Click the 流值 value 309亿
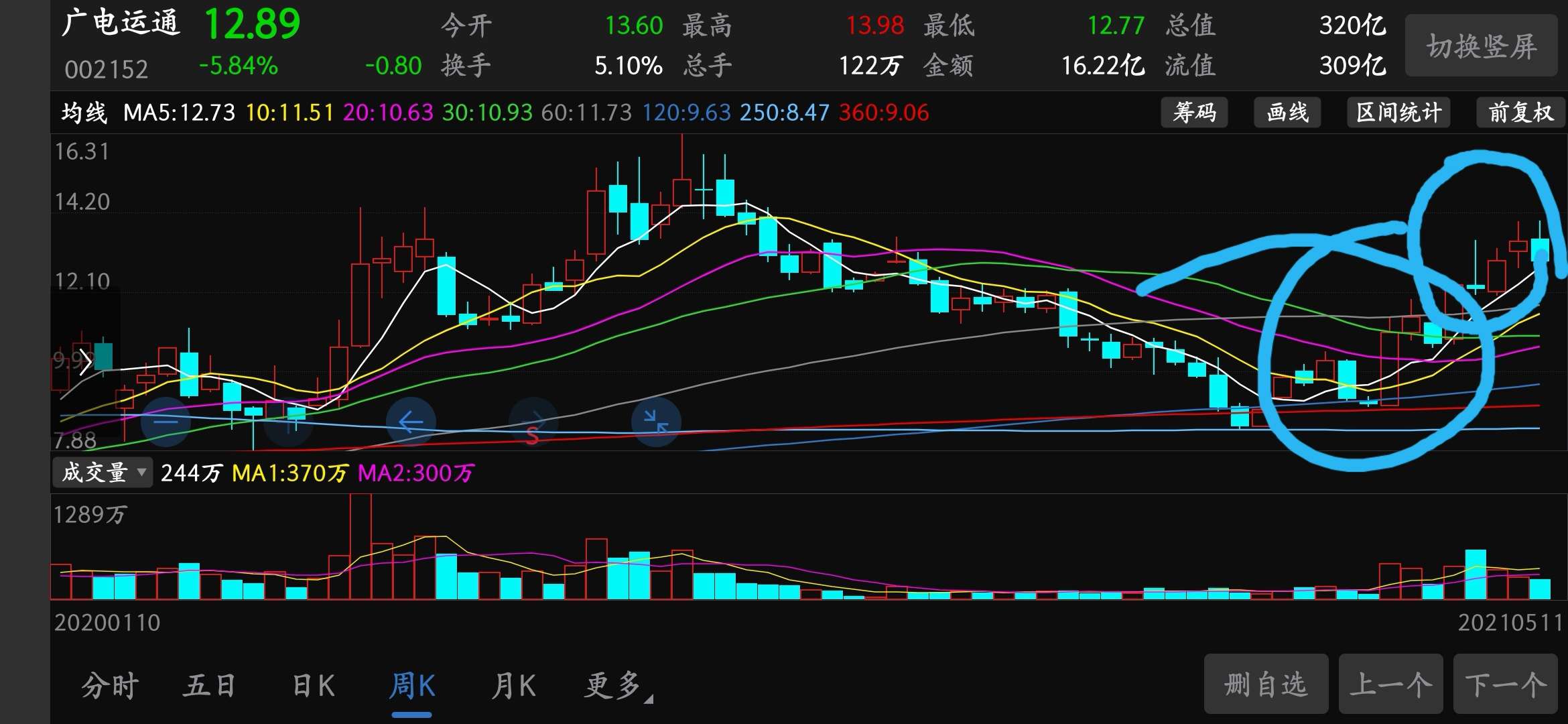Screen dimensions: 1568x724 click(1353, 66)
